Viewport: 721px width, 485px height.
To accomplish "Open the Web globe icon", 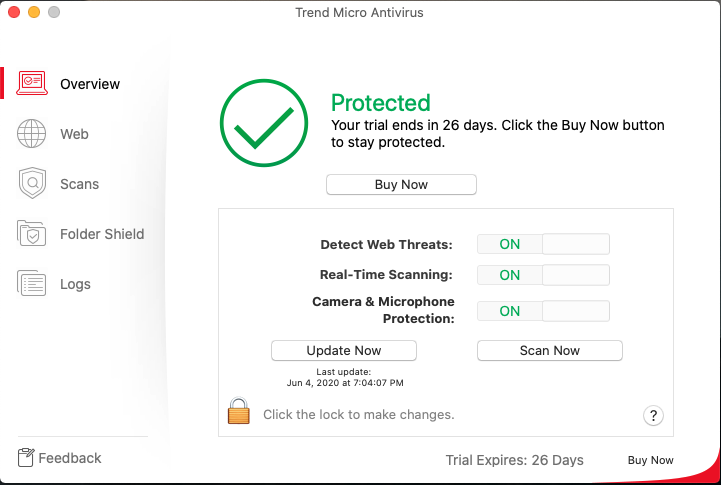I will (x=32, y=134).
